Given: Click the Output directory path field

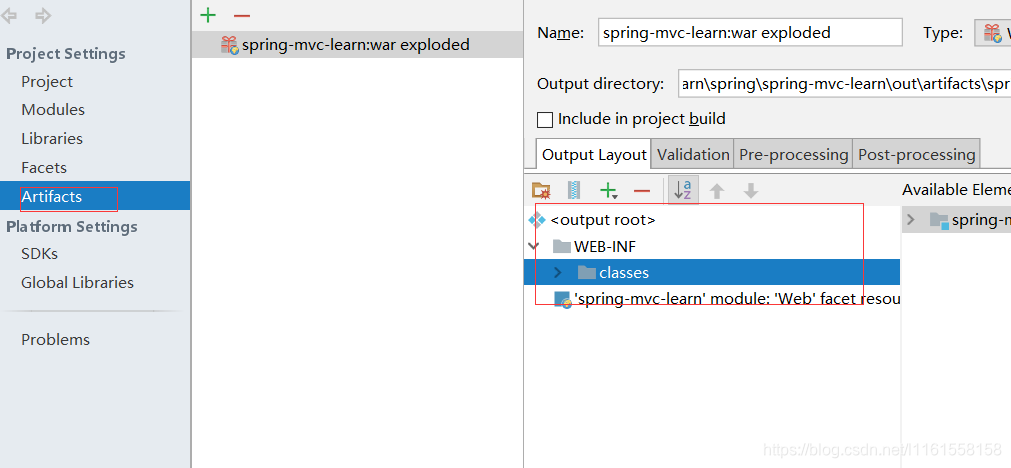Looking at the screenshot, I should 845,84.
